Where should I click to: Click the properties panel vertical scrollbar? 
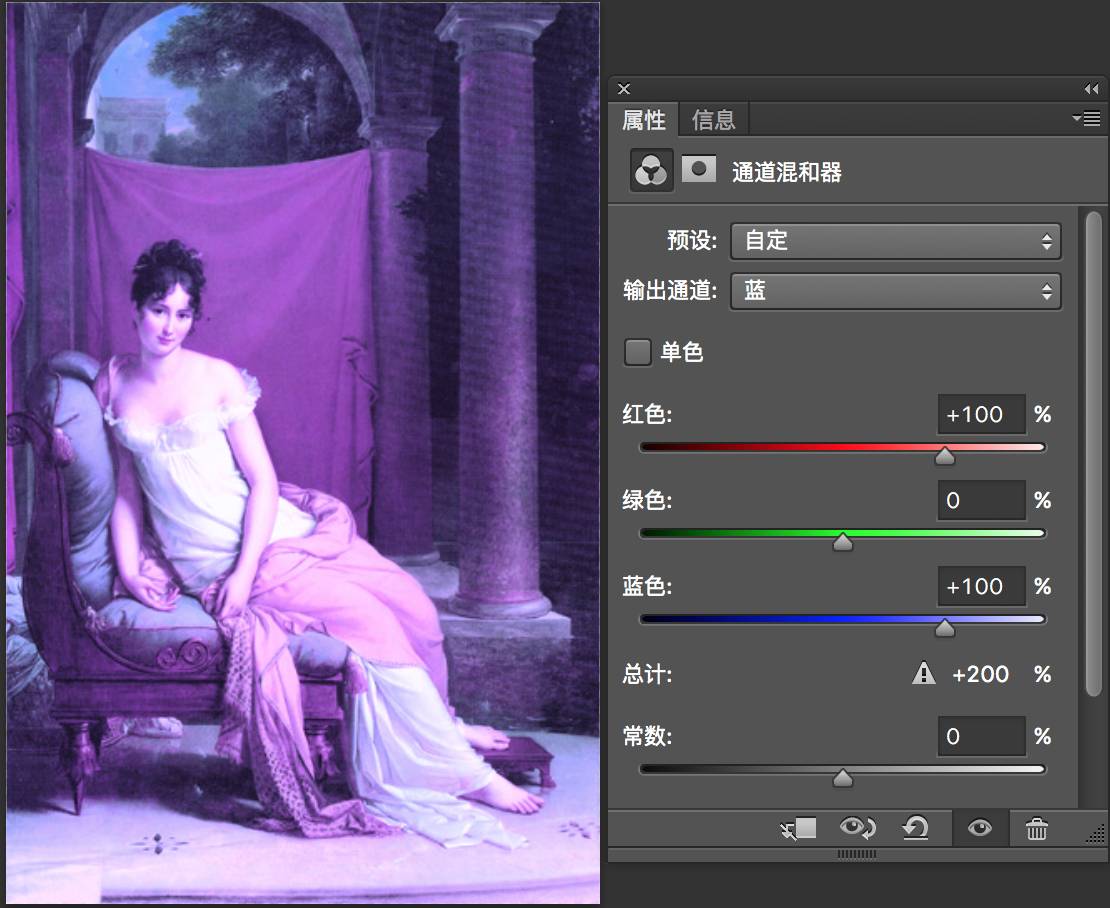point(1094,453)
